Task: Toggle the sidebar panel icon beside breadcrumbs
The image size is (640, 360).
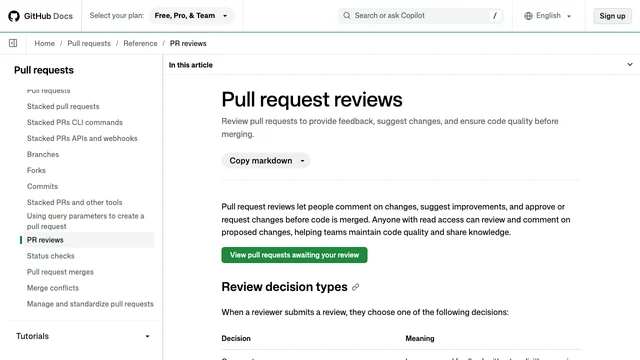Action: tap(13, 43)
